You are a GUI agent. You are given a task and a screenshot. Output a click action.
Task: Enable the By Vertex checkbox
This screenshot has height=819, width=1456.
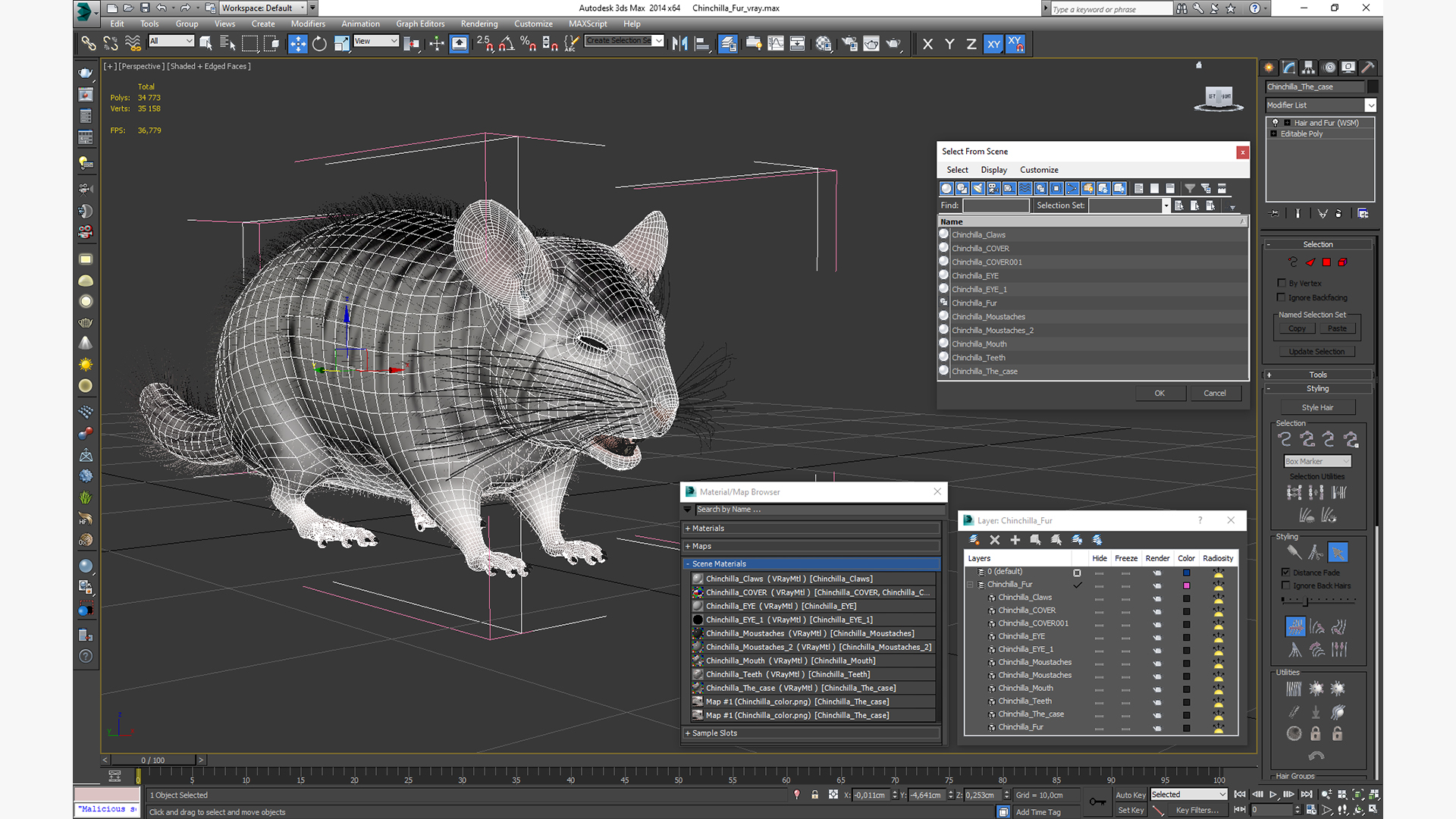click(x=1282, y=283)
